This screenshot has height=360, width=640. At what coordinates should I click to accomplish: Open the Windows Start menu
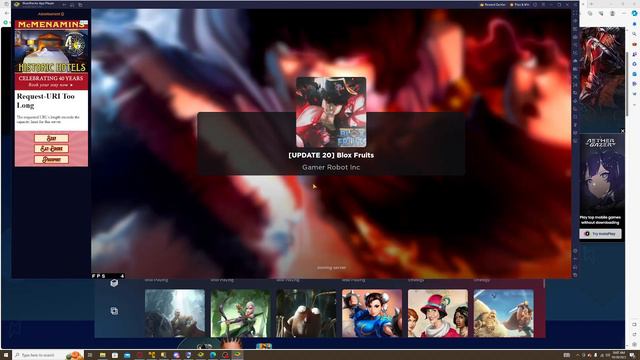6,355
